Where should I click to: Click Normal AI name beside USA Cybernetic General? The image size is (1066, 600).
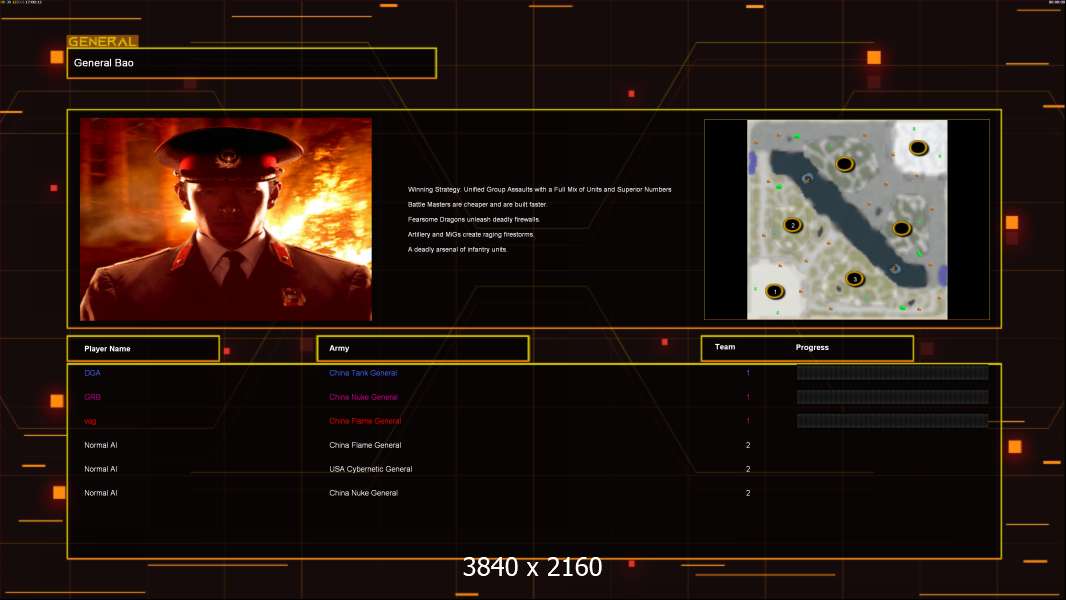pyautogui.click(x=101, y=469)
